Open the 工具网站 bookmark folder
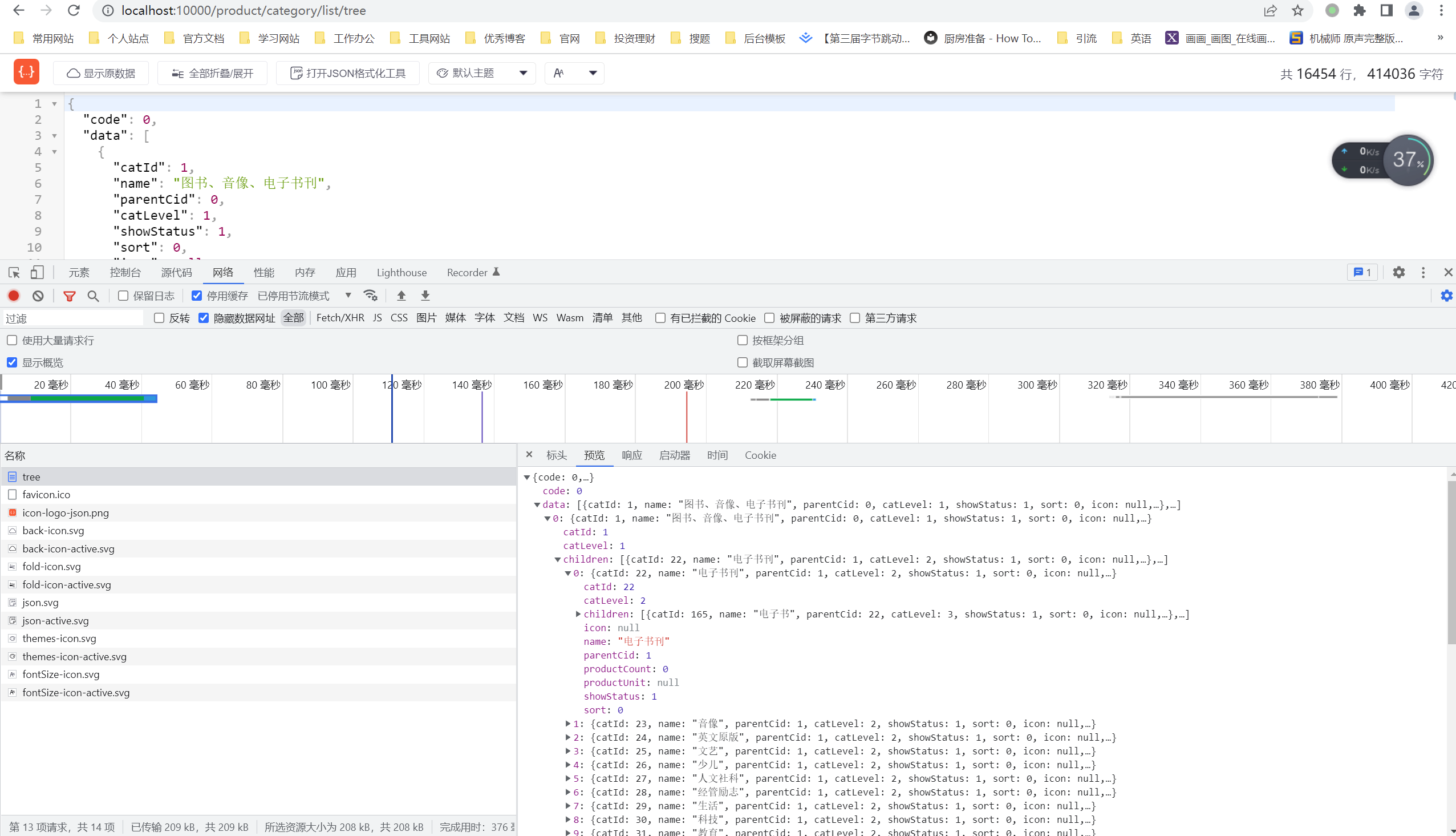1456x836 pixels. [419, 38]
